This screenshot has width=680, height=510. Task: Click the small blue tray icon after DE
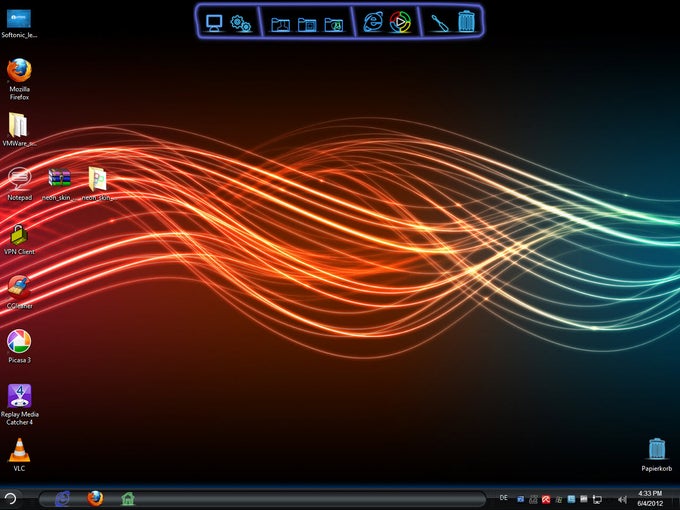(x=520, y=500)
